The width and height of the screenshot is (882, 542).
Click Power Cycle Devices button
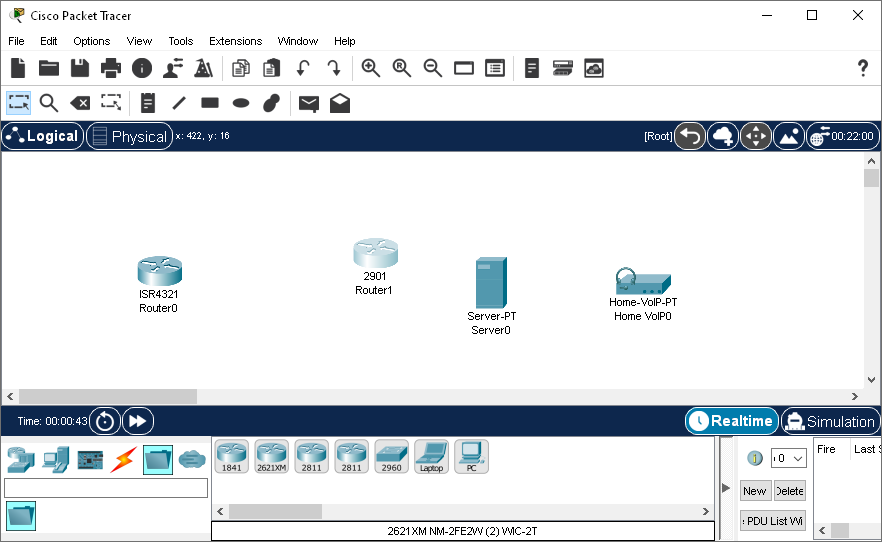(x=105, y=421)
